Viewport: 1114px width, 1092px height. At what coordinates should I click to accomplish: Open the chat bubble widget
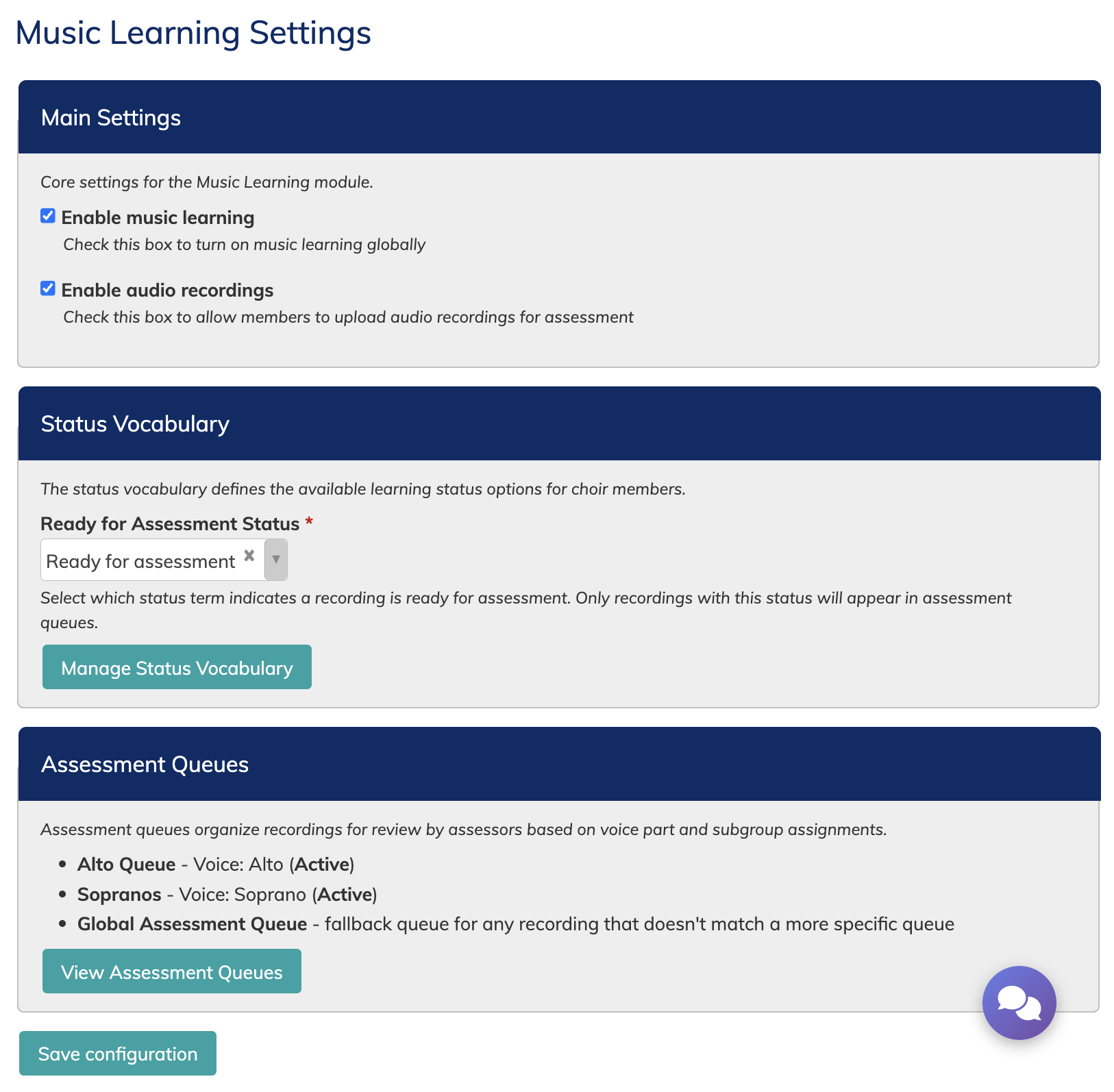click(x=1019, y=1002)
